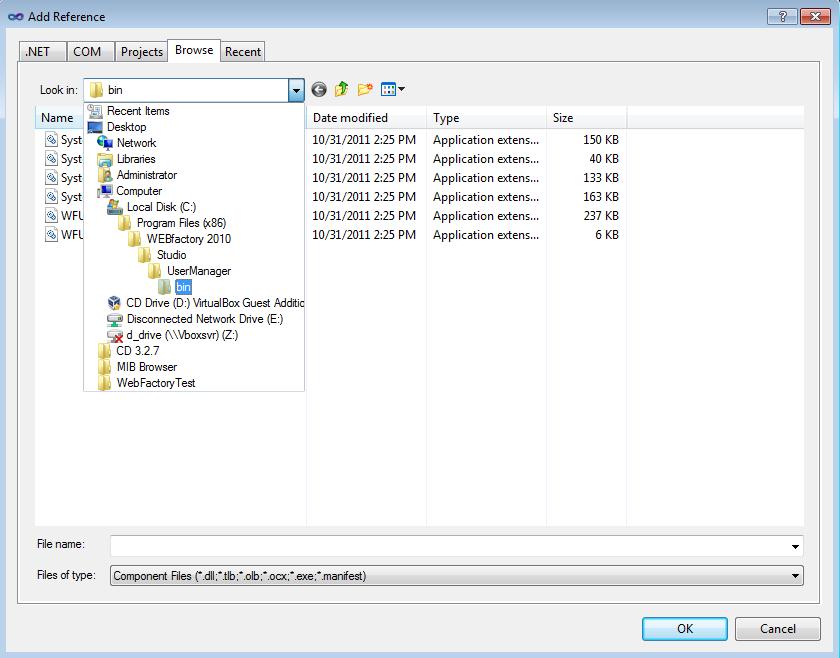
Task: Create a new folder
Action: tap(365, 89)
